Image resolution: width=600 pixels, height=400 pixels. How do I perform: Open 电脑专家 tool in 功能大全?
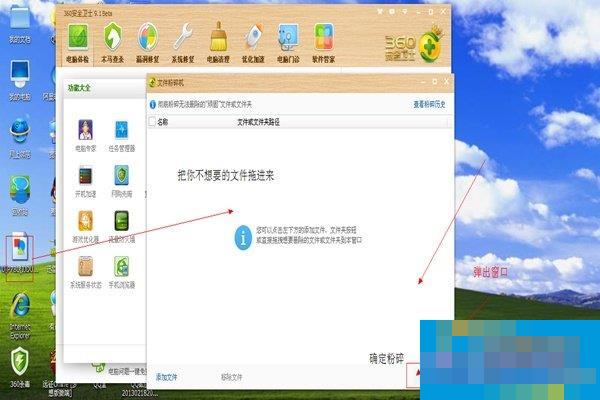85,136
